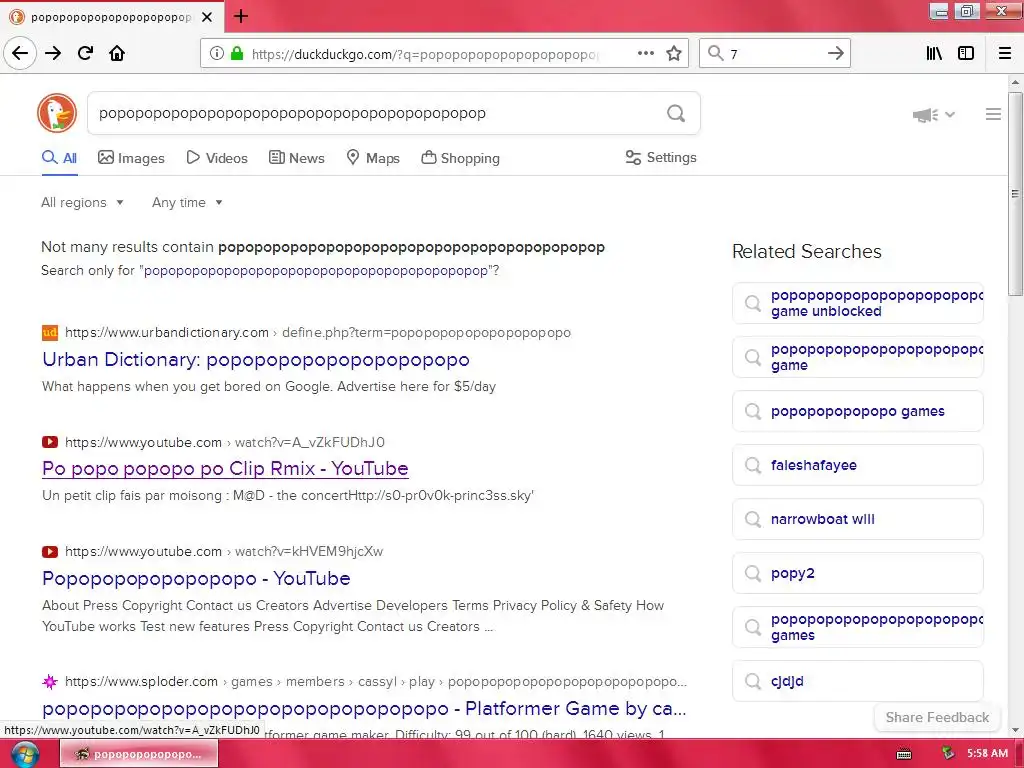This screenshot has height=768, width=1024.
Task: Click Search only for exact phrase link
Action: point(316,270)
